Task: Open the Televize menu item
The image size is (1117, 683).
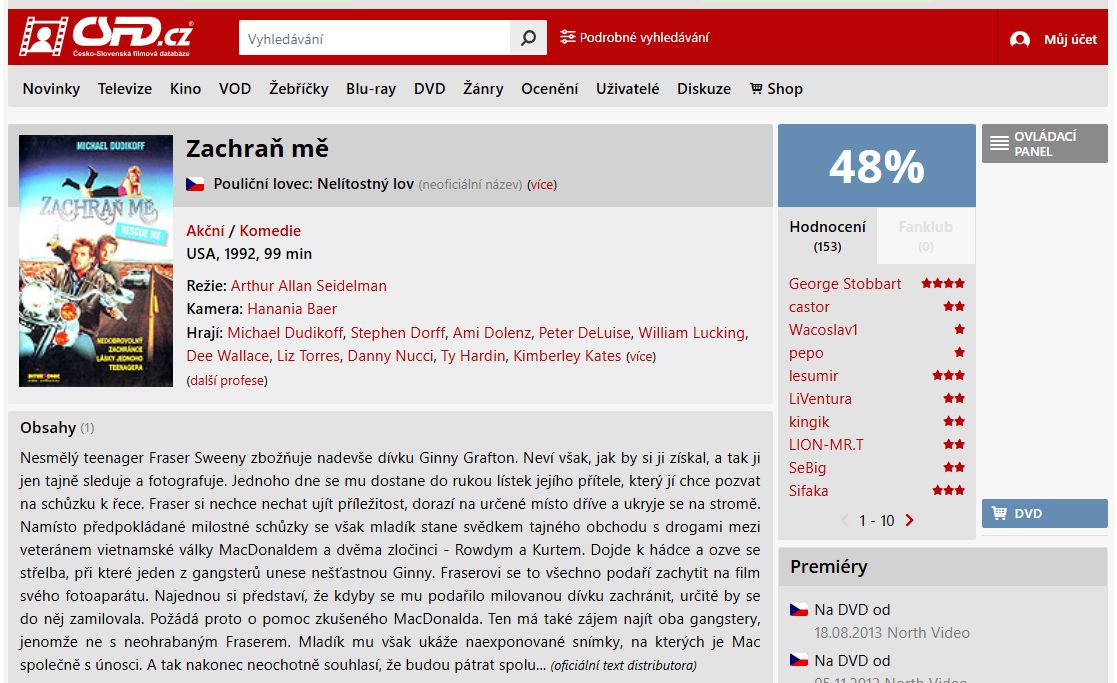Action: (x=125, y=89)
